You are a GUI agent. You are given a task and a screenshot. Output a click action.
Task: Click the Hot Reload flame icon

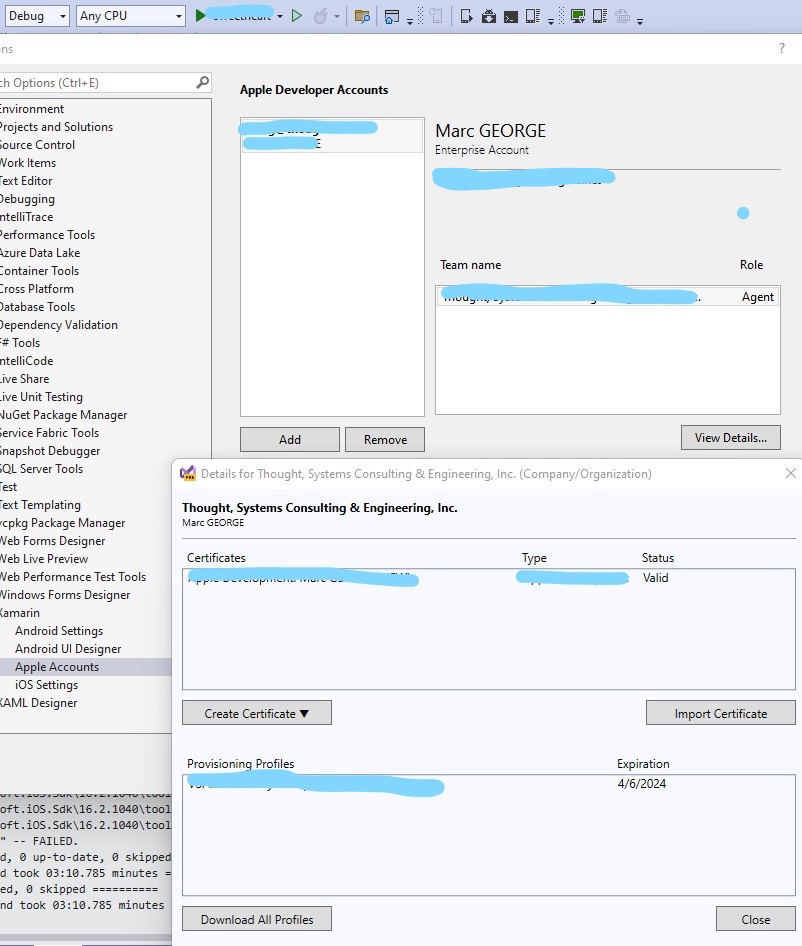pos(320,16)
